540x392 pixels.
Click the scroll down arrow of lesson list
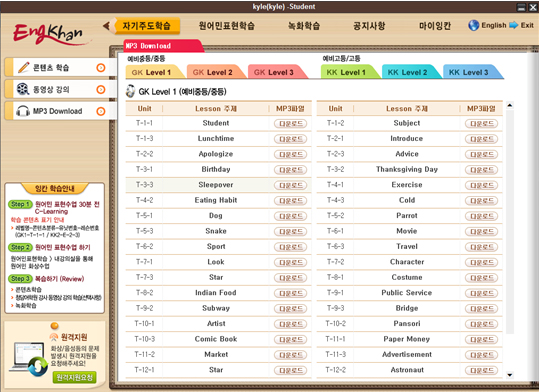[510, 375]
